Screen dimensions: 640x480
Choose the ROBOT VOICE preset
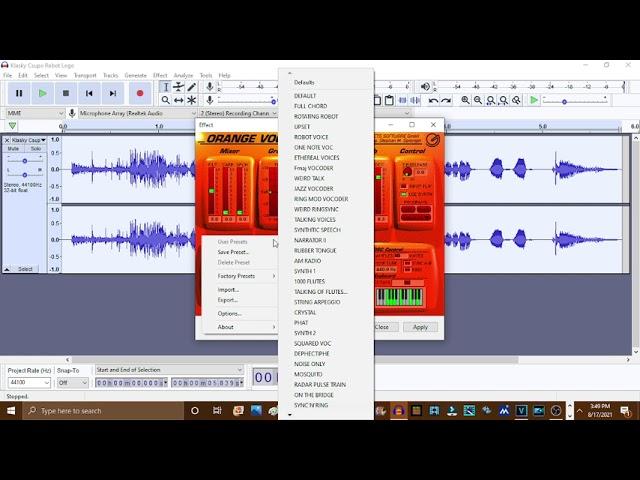tap(311, 137)
